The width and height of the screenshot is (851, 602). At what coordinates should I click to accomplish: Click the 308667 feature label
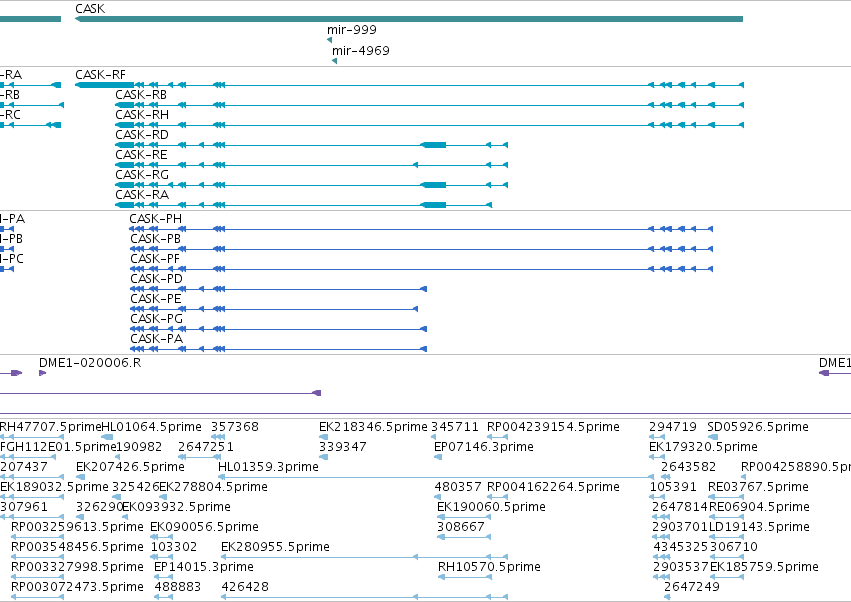(x=461, y=527)
